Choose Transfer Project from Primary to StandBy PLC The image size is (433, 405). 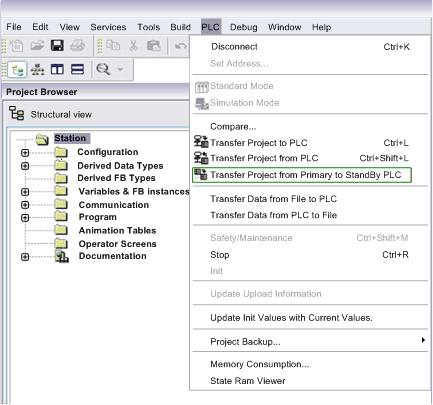[x=302, y=175]
